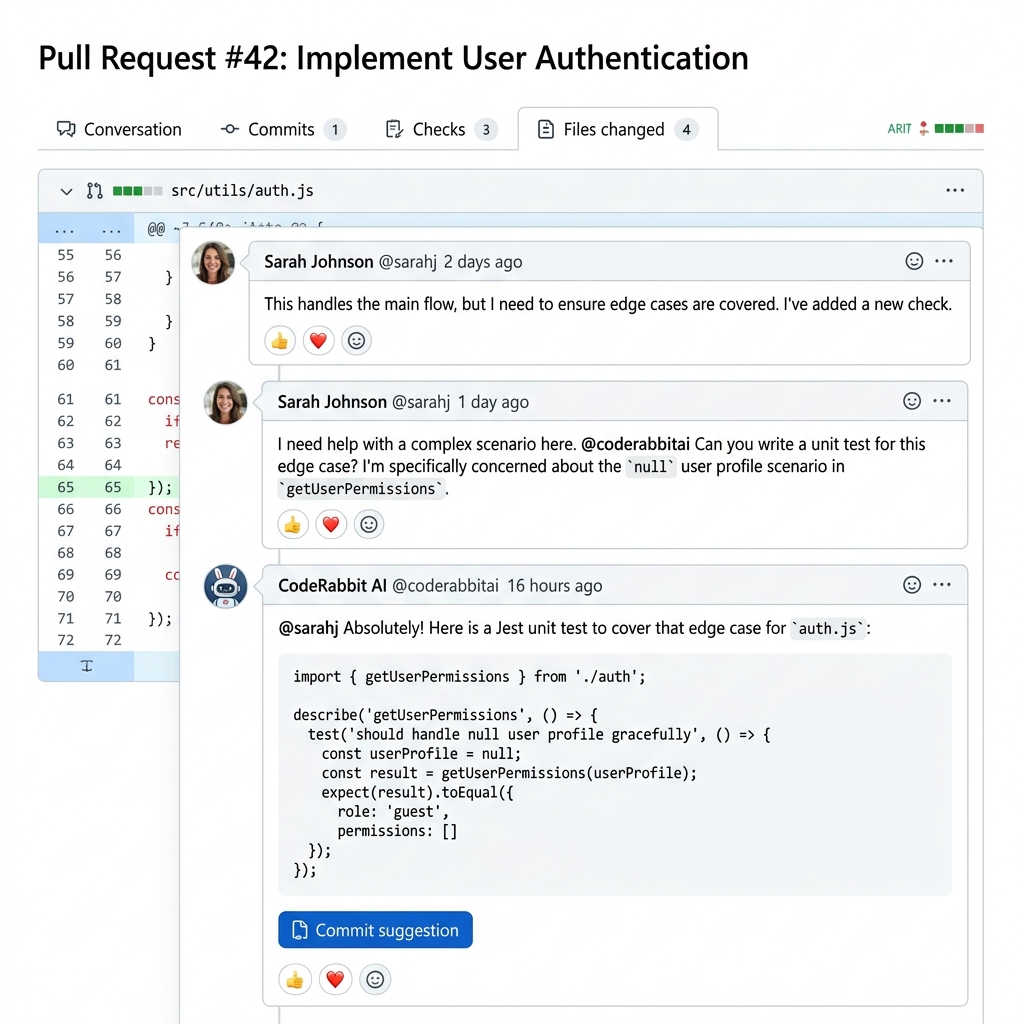Click the '2 days ago' timestamp
This screenshot has width=1024, height=1024.
483,262
